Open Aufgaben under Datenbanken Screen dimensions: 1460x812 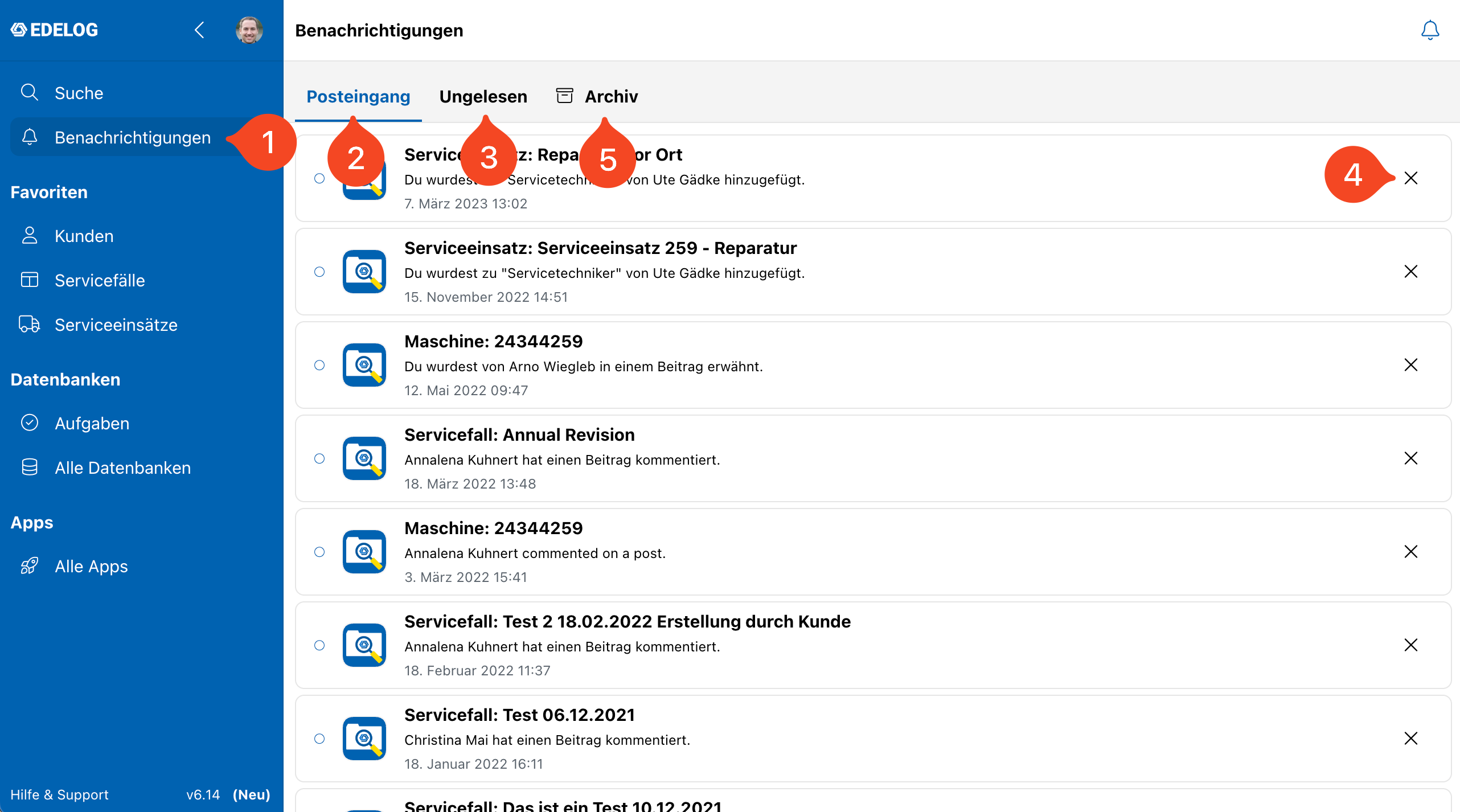(142, 423)
